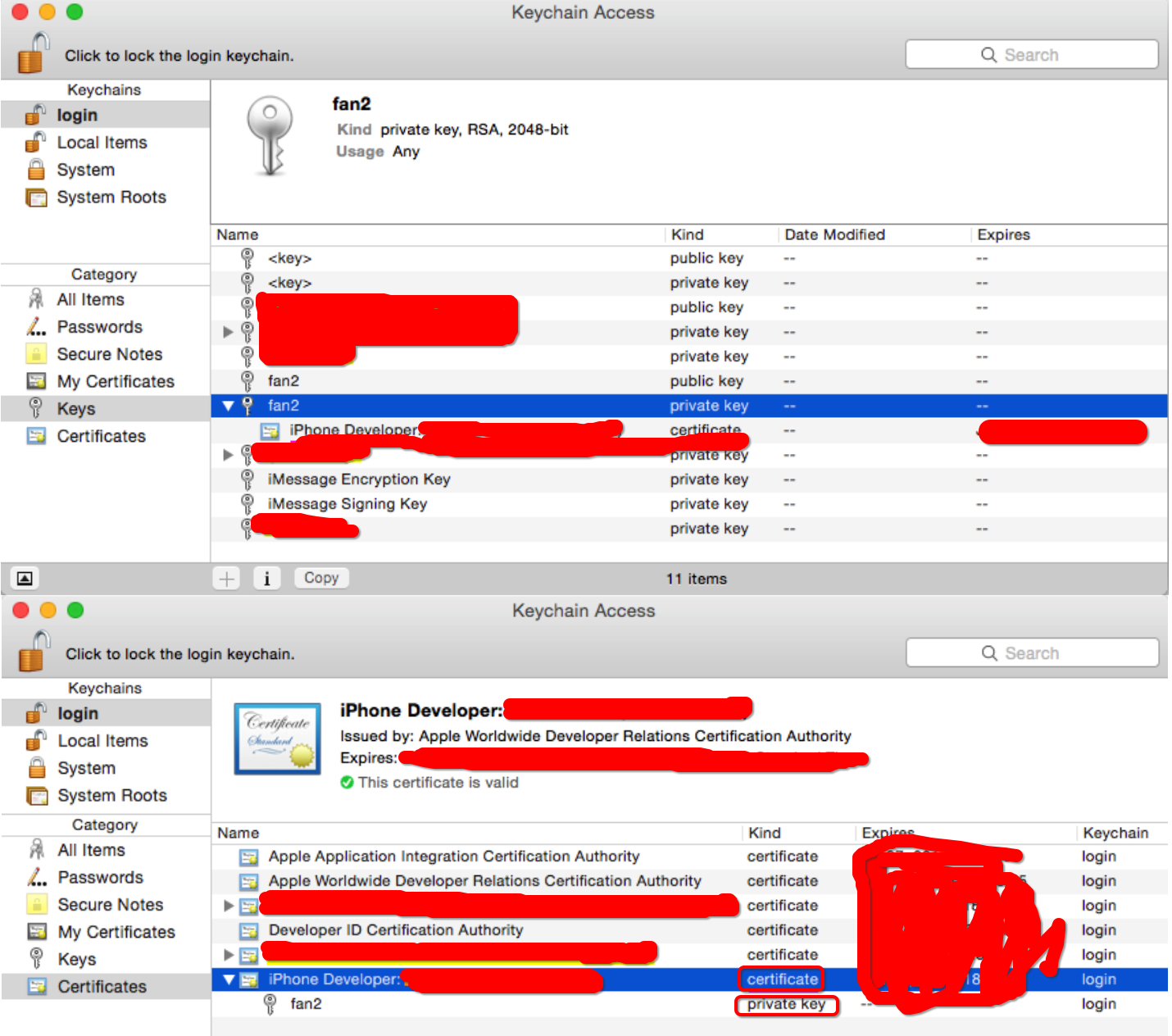Select System Roots keychain in the upper window

click(106, 197)
